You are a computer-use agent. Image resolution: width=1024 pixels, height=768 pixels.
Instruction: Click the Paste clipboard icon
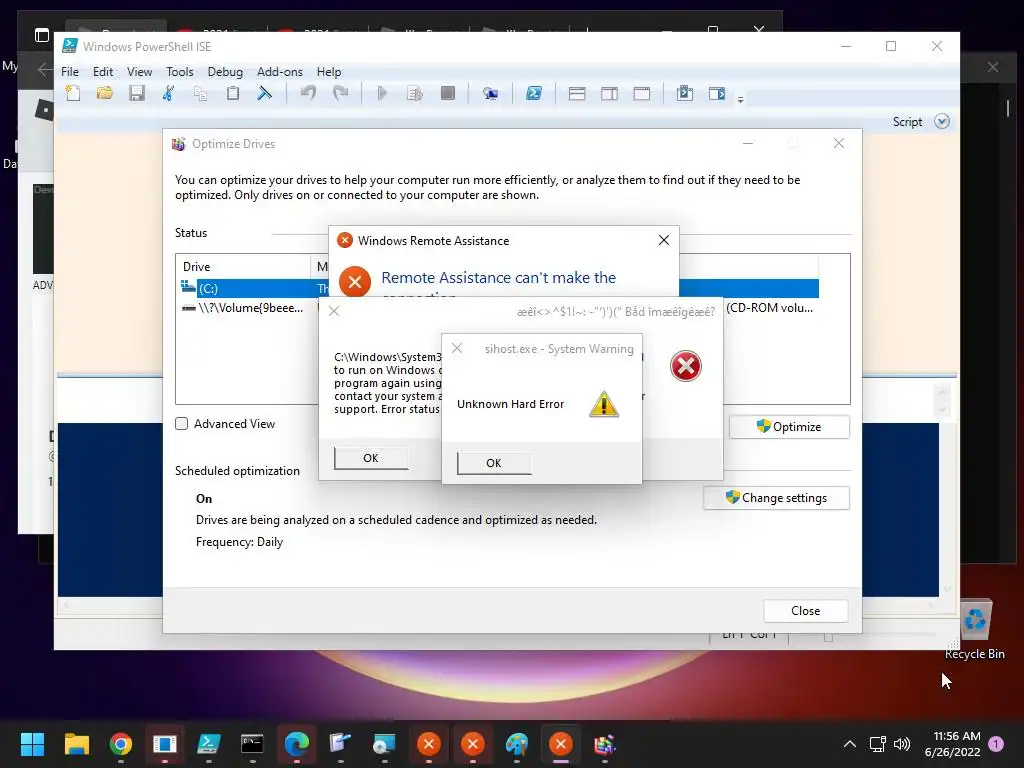coord(232,93)
